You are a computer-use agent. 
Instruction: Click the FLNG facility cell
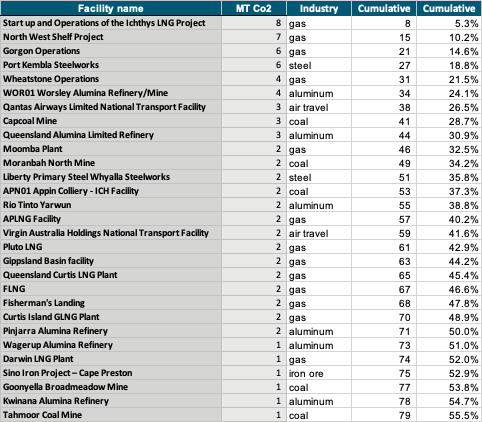111,289
